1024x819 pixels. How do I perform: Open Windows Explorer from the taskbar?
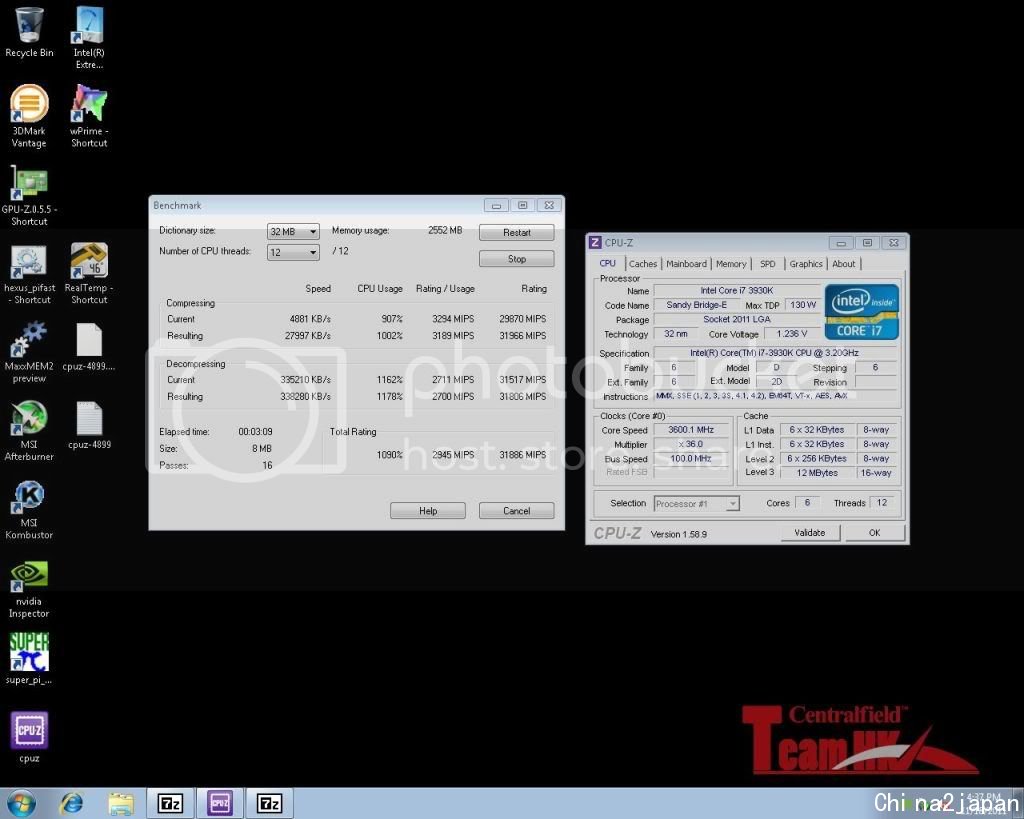(121, 803)
